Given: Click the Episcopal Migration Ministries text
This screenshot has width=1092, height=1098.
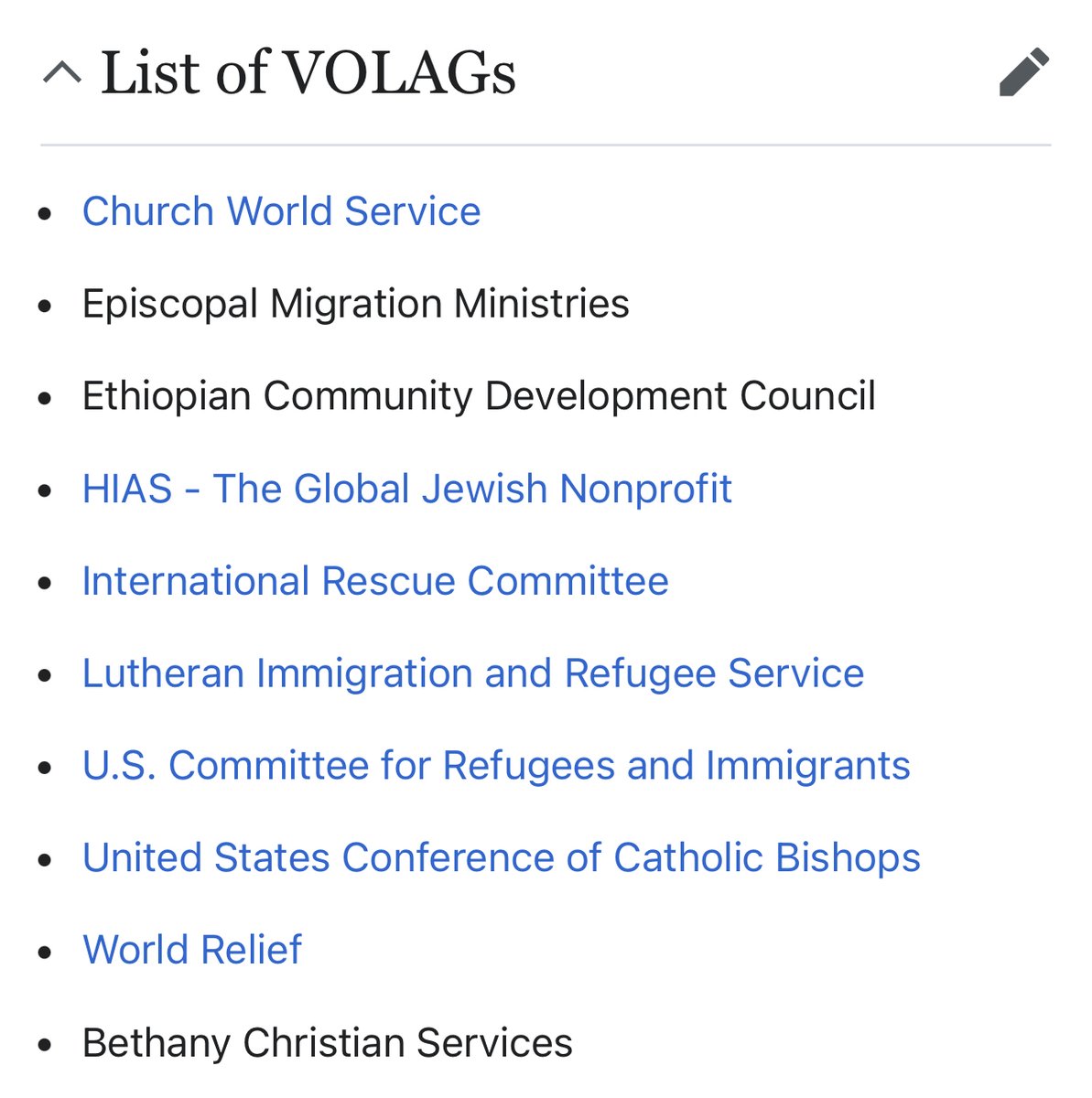Looking at the screenshot, I should click(x=355, y=304).
